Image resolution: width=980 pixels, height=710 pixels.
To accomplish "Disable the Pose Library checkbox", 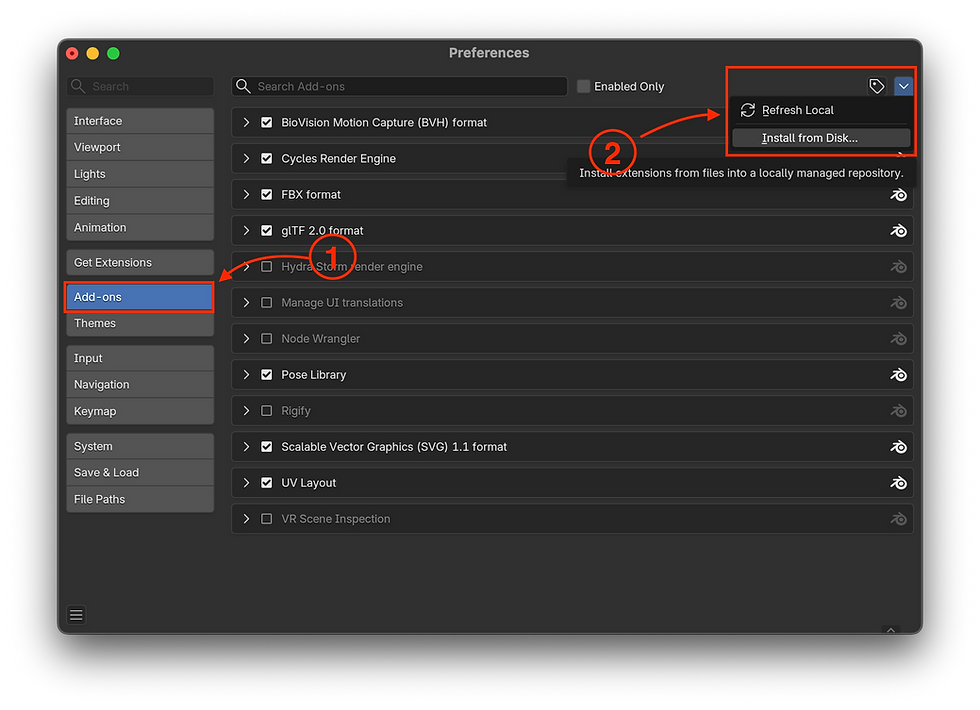I will [267, 375].
